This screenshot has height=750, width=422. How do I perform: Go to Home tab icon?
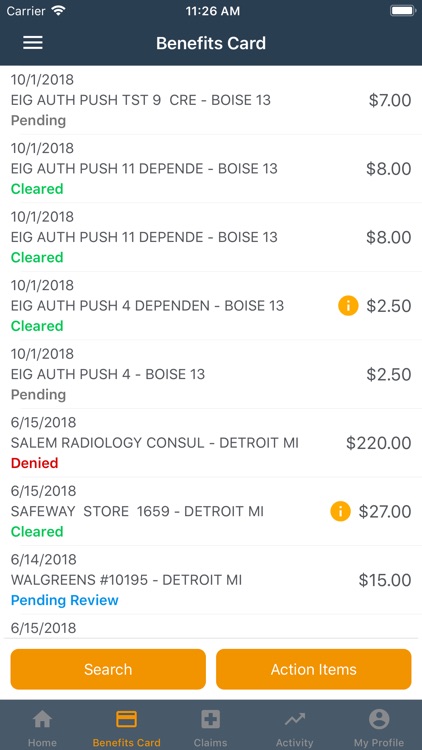[x=42, y=719]
